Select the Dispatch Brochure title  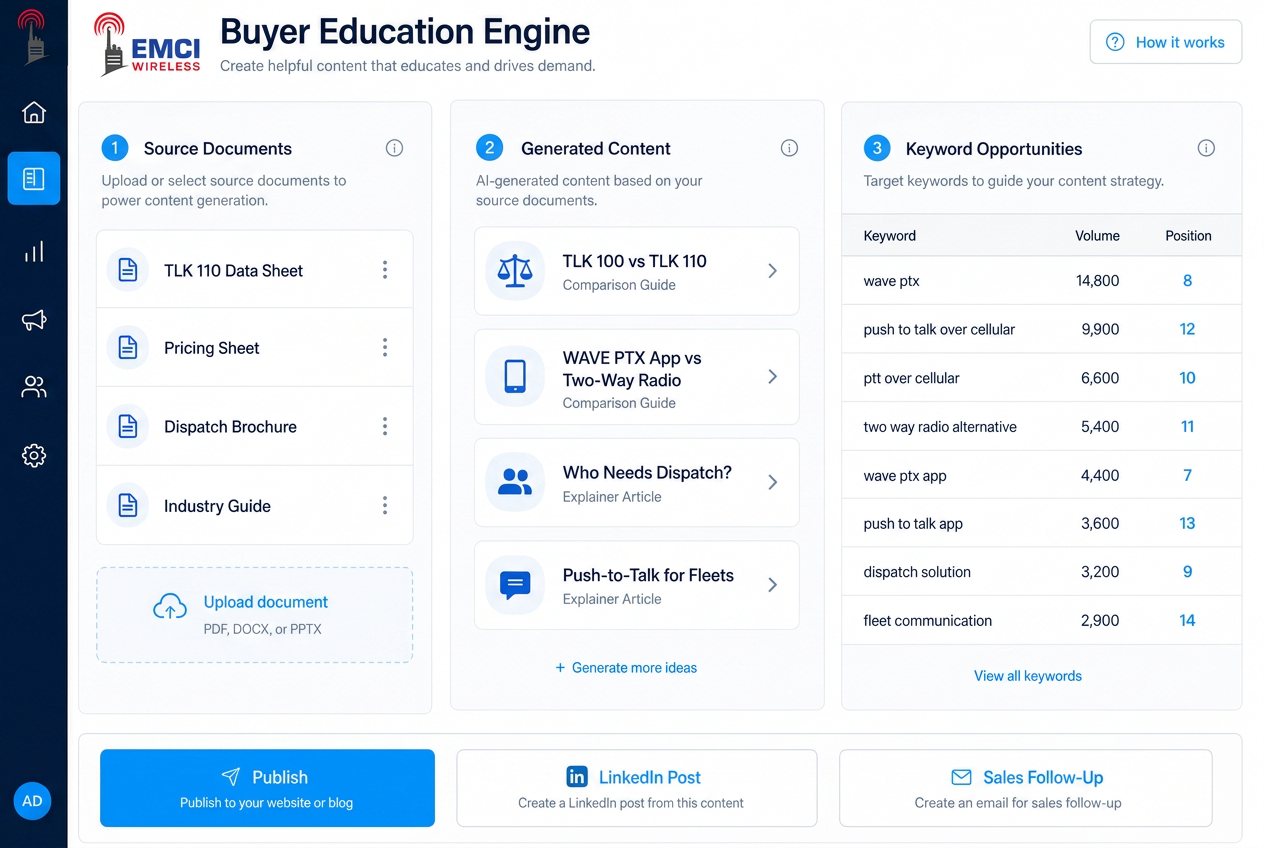click(230, 426)
